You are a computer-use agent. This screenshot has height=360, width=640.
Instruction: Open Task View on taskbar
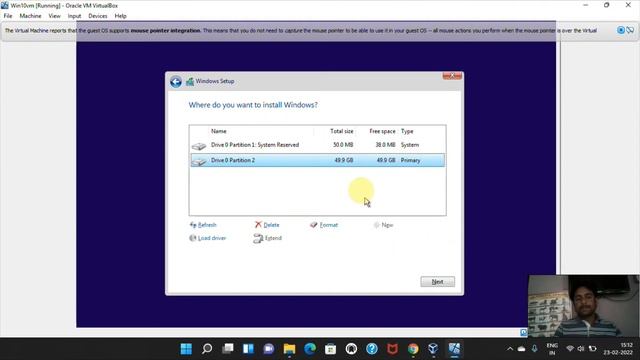(x=228, y=349)
